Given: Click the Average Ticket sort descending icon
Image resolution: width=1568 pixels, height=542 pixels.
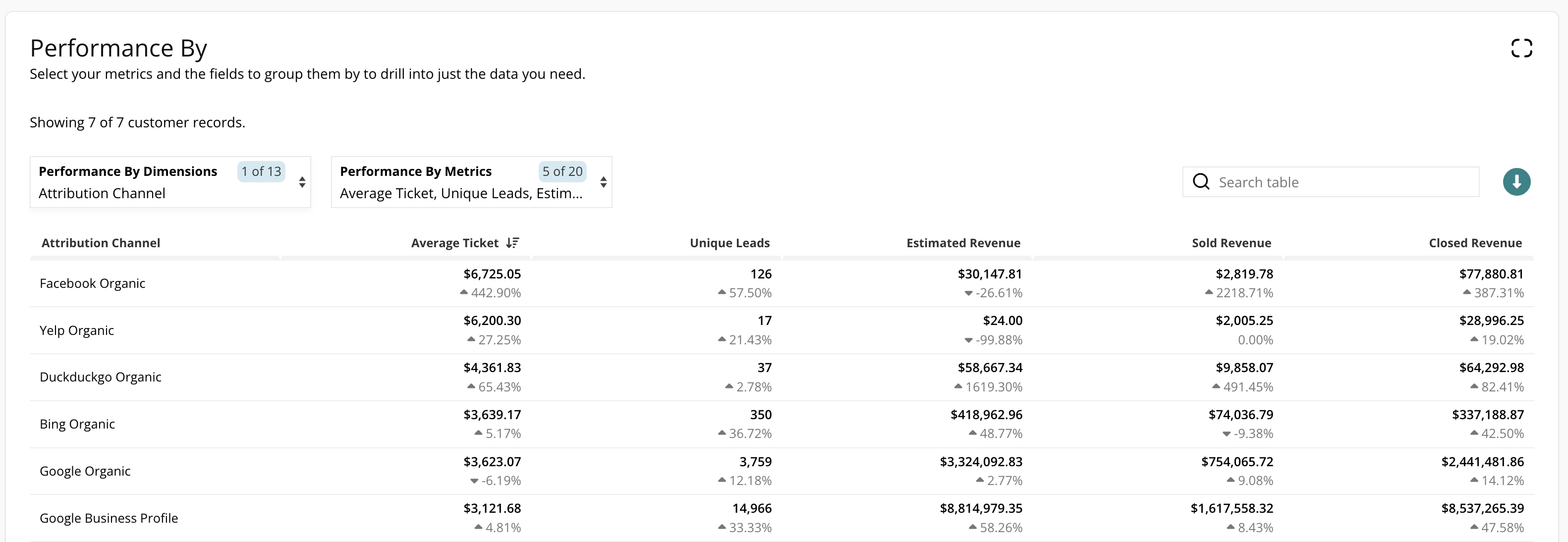Looking at the screenshot, I should point(512,243).
